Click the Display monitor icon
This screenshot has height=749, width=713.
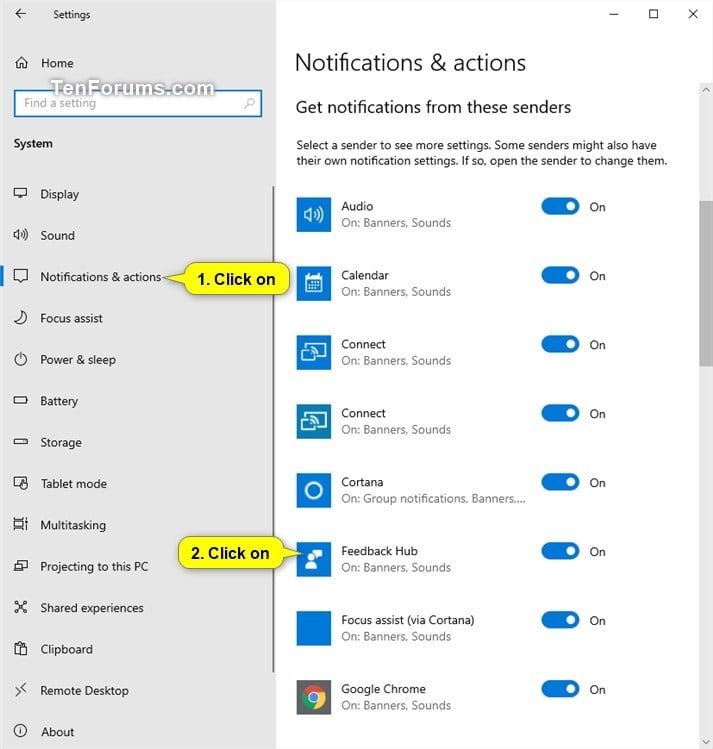[21, 193]
